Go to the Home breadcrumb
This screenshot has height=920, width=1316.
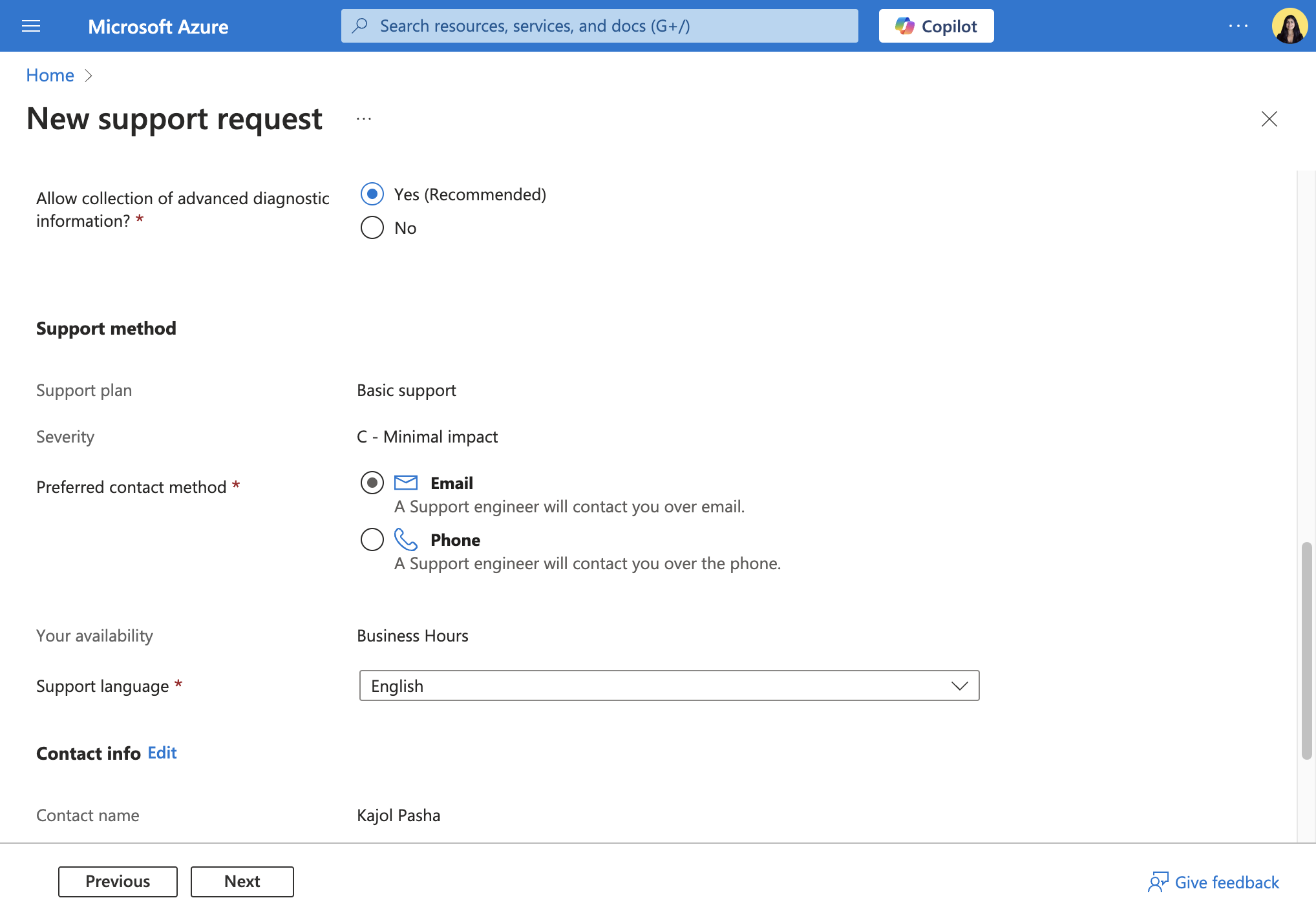[50, 76]
